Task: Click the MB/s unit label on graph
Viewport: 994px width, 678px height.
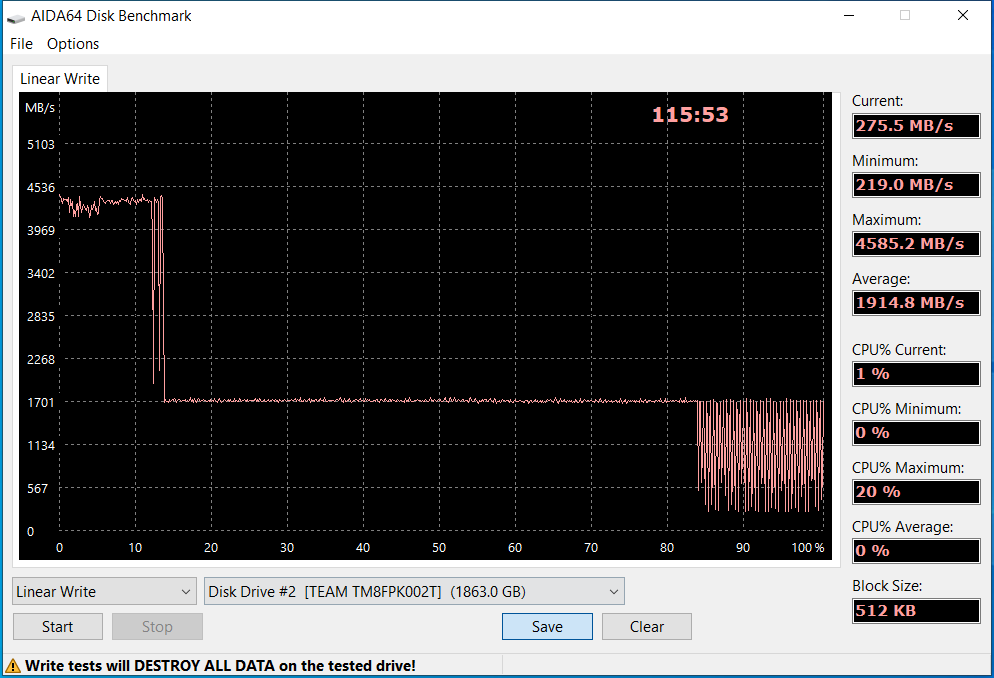Action: (40, 108)
